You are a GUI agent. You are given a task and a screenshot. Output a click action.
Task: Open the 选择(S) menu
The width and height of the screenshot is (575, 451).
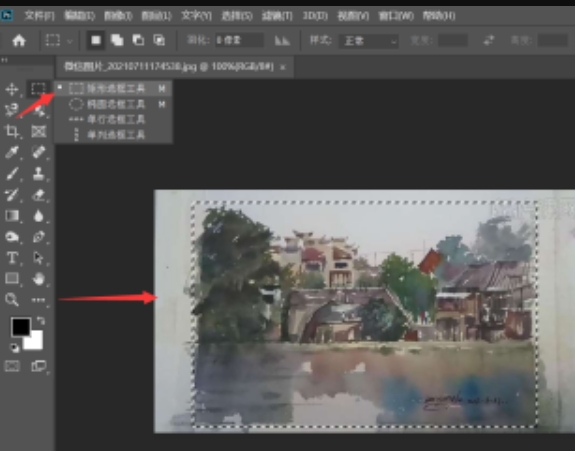click(237, 16)
